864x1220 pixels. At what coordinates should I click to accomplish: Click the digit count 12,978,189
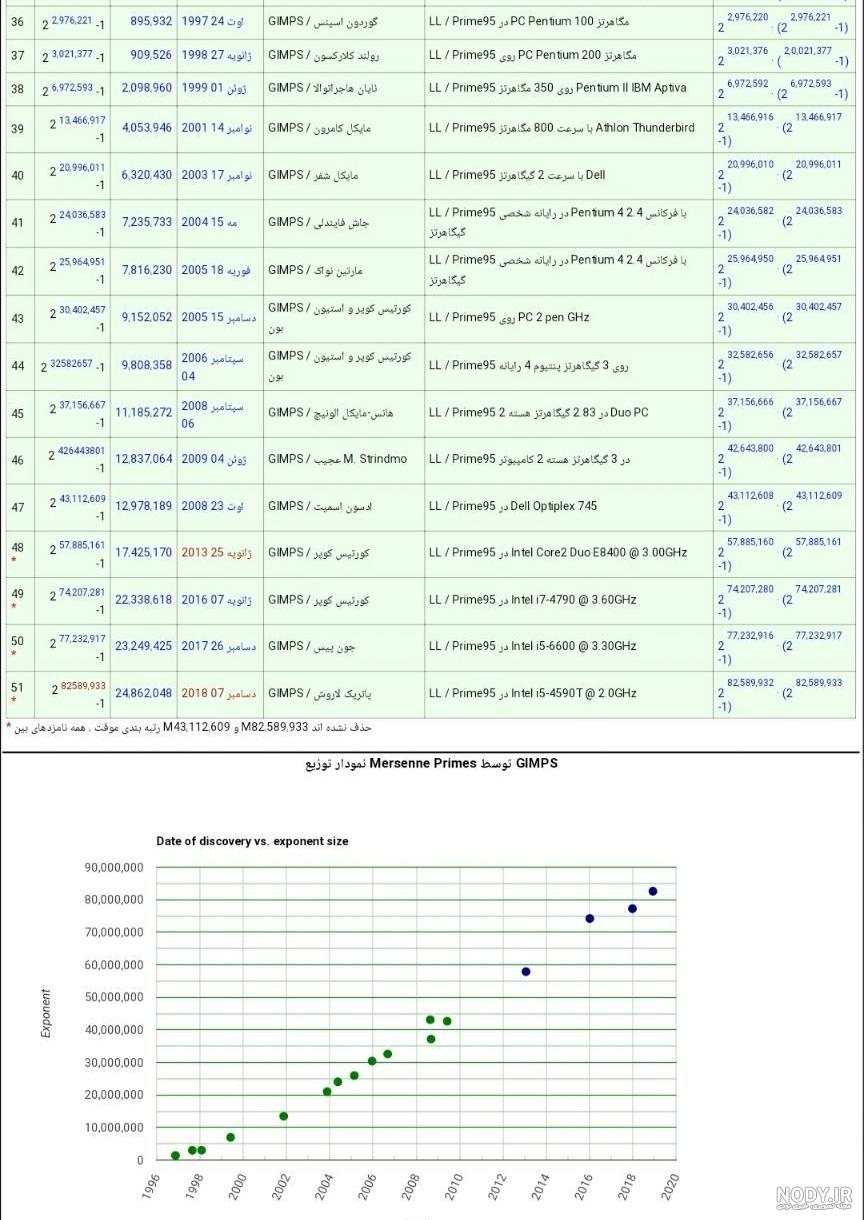[x=144, y=506]
